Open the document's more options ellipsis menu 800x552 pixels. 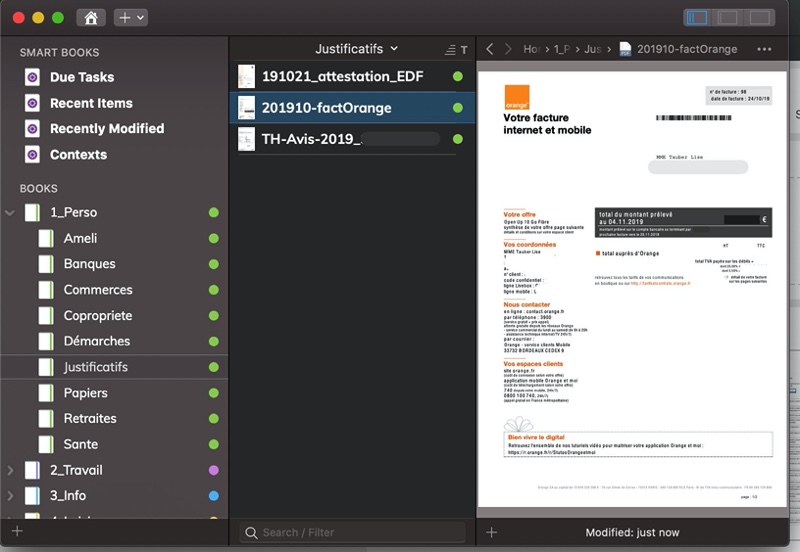(x=764, y=49)
